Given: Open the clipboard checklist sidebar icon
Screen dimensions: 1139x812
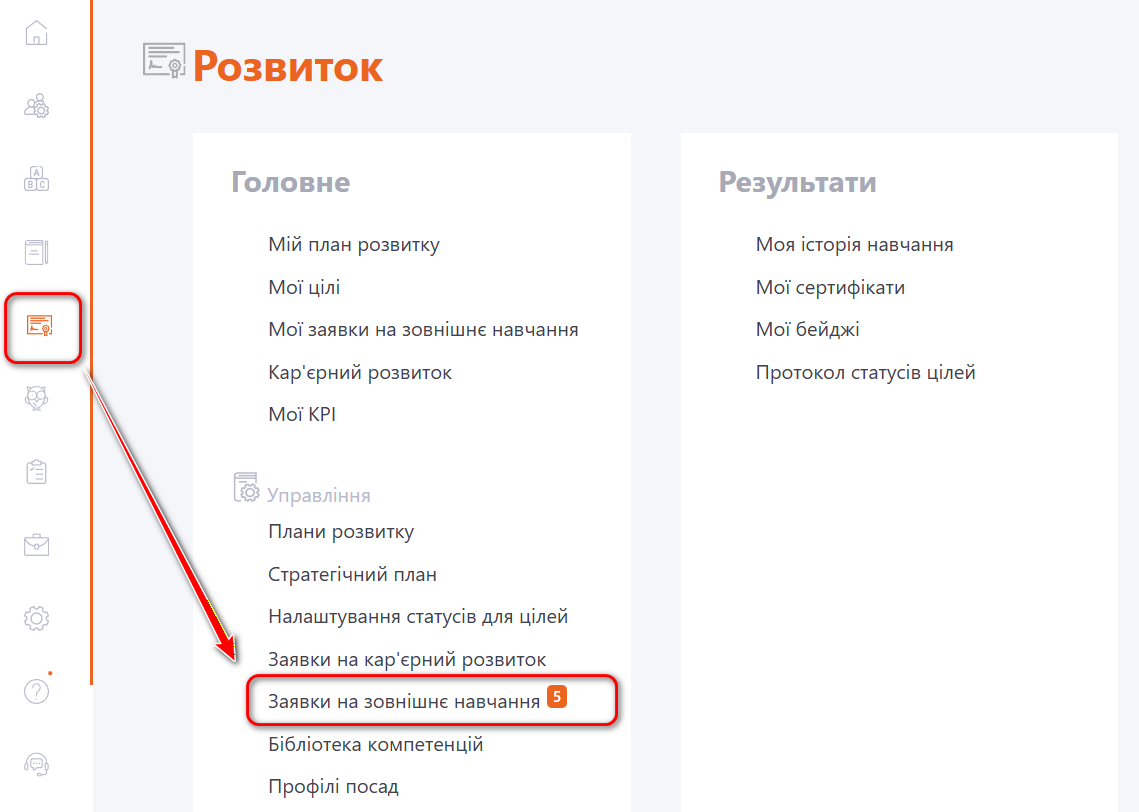Looking at the screenshot, I should [x=36, y=472].
